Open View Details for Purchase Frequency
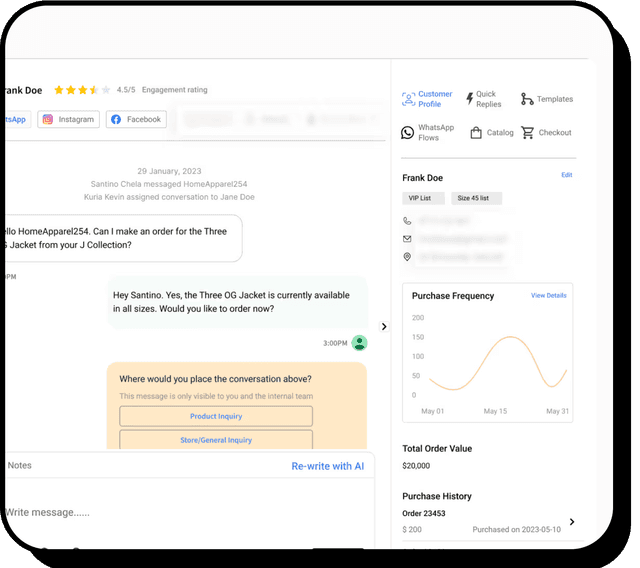 [x=548, y=296]
